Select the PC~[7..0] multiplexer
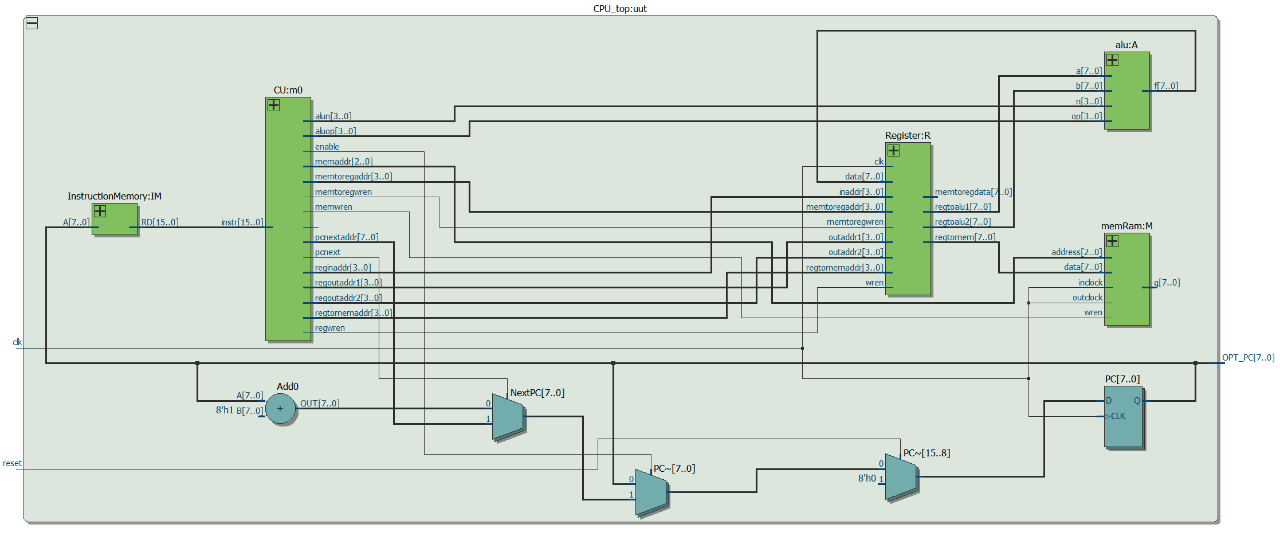This screenshot has height=536, width=1280. 650,492
